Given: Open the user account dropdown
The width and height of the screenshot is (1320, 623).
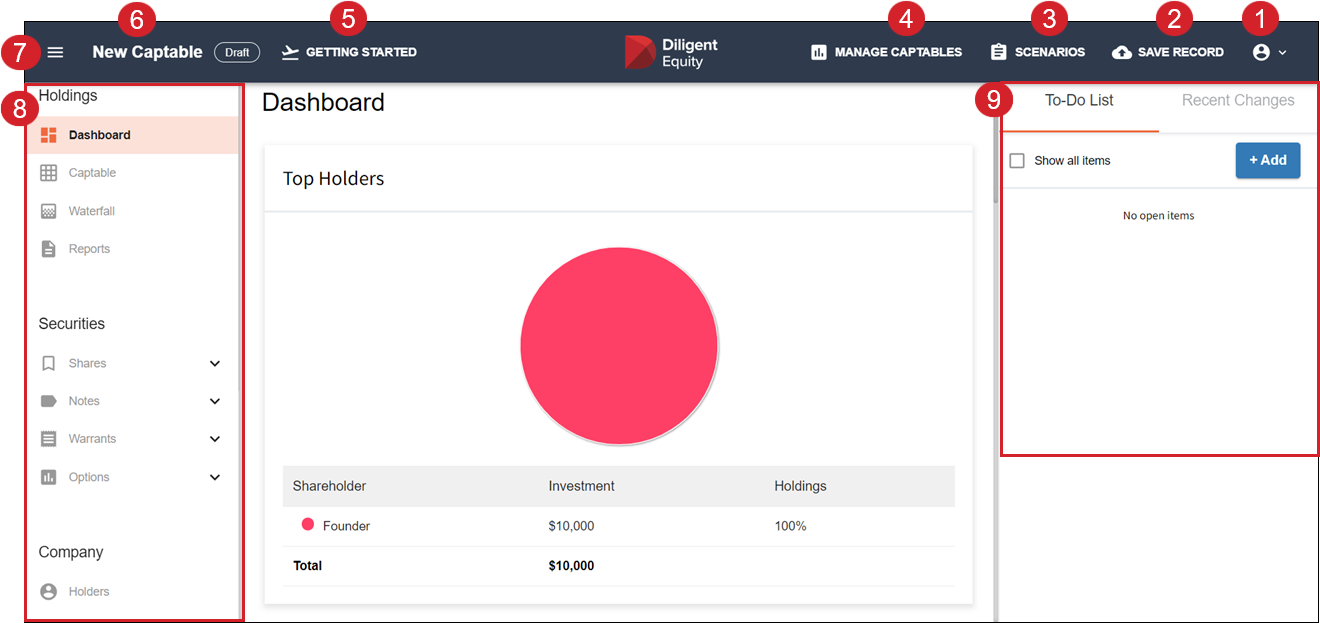Looking at the screenshot, I should pos(1269,52).
